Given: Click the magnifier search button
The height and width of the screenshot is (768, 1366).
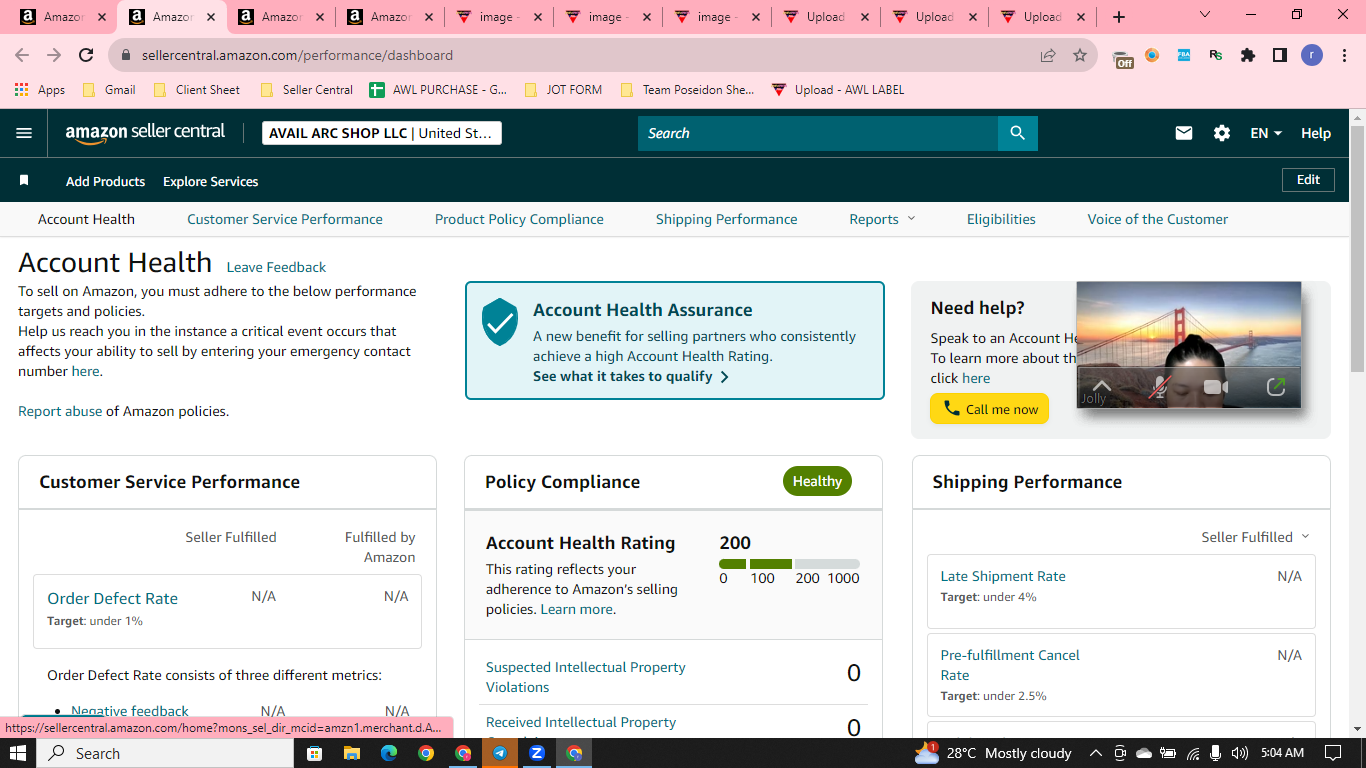Looking at the screenshot, I should (x=1017, y=133).
